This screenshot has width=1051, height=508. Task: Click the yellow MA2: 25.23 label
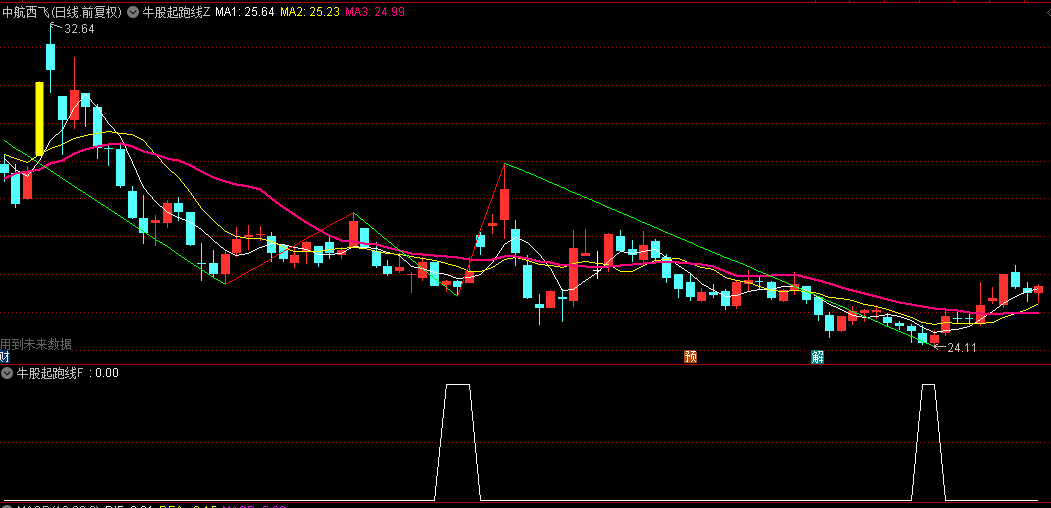[x=310, y=11]
